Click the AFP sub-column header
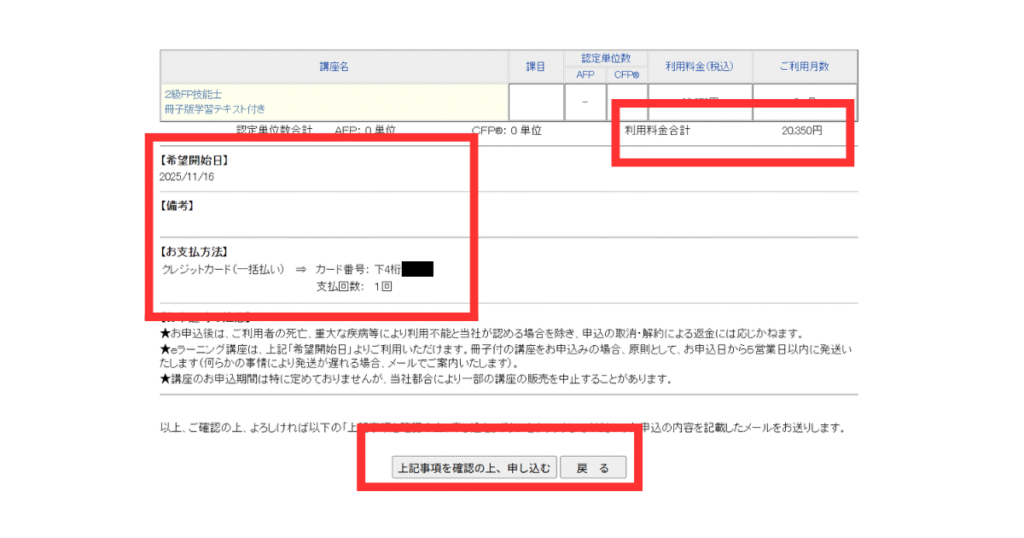The width and height of the screenshot is (1024, 538). [x=585, y=74]
